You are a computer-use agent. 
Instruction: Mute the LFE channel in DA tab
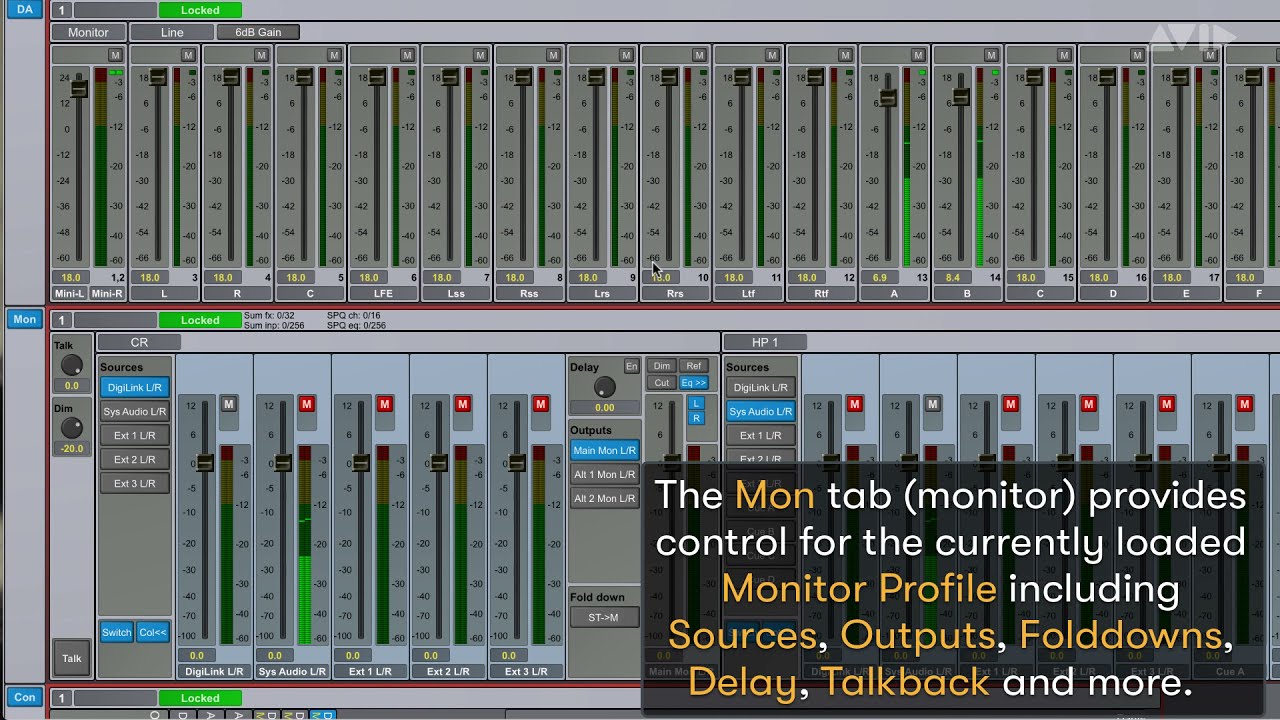pyautogui.click(x=407, y=55)
